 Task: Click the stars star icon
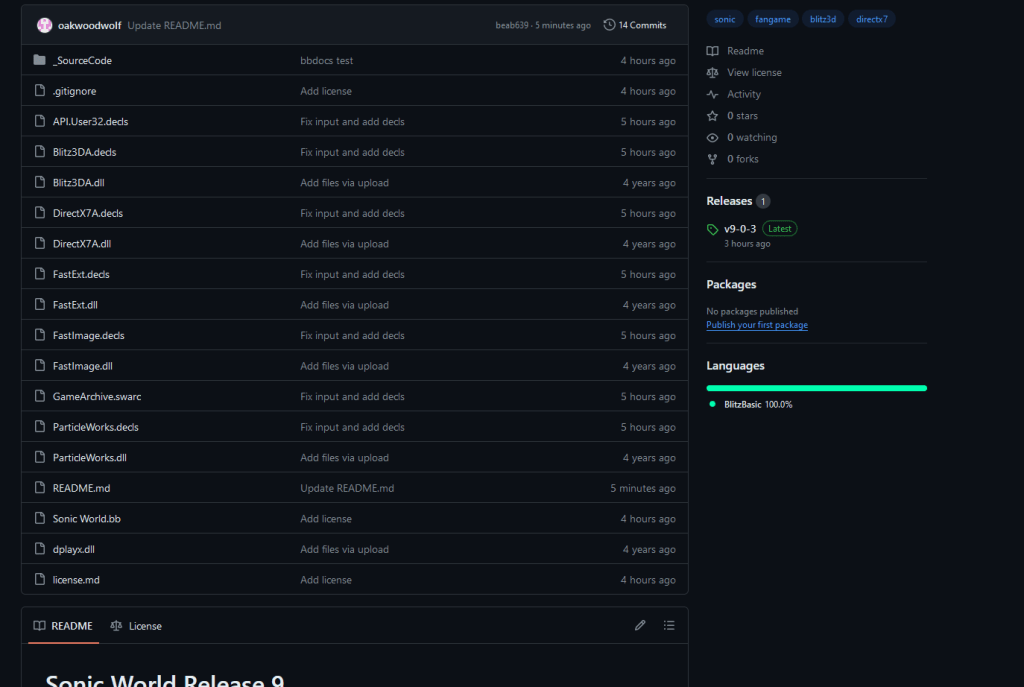(x=712, y=116)
